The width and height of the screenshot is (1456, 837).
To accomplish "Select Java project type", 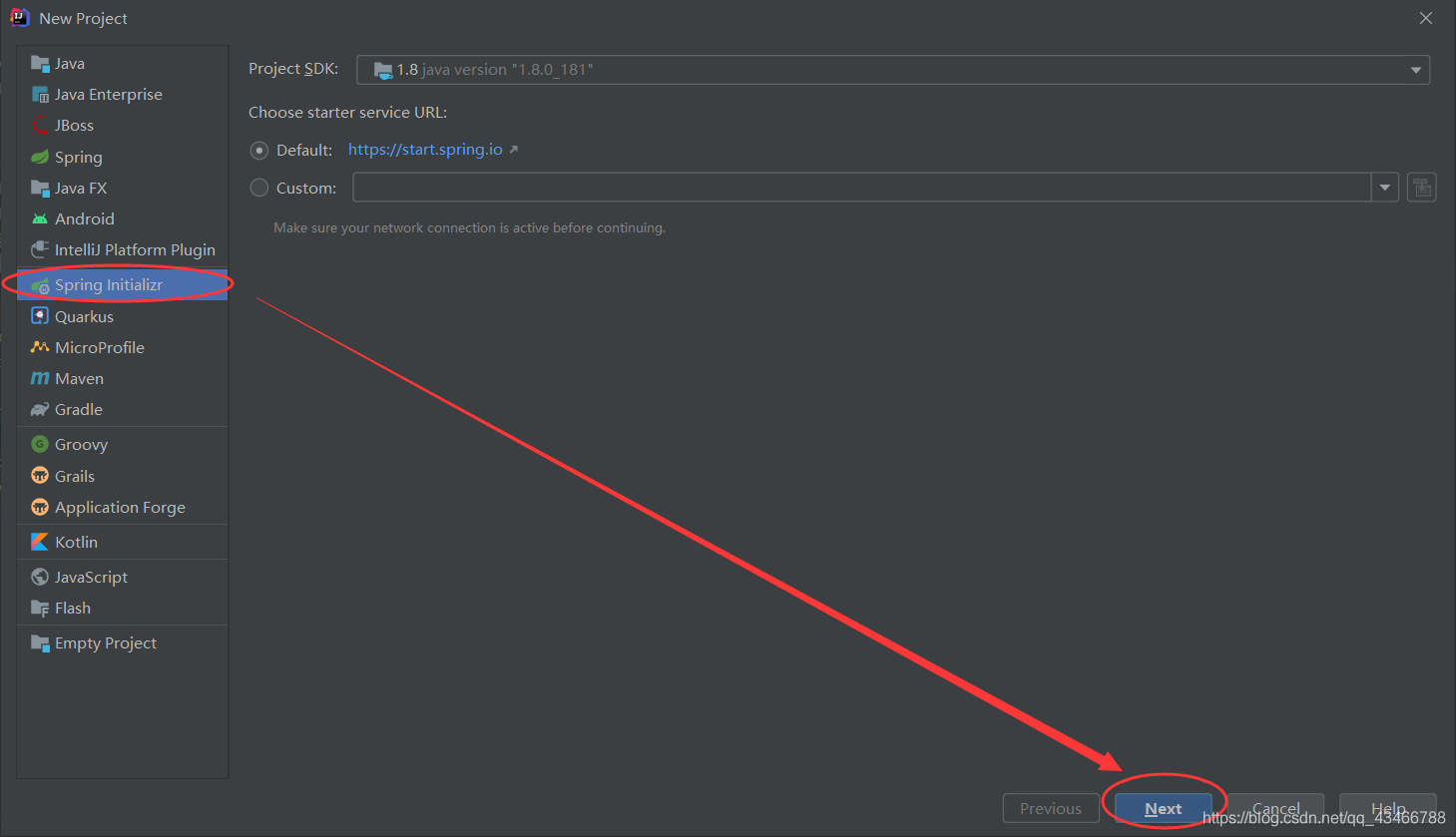I will coord(123,64).
